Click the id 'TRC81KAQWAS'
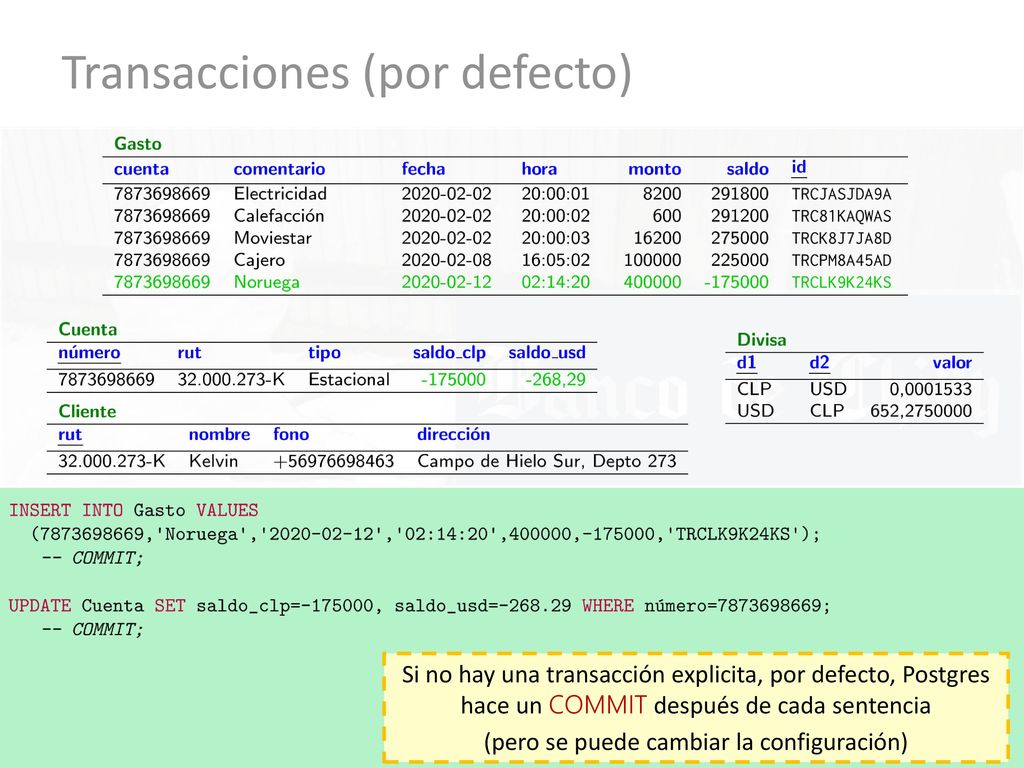 pos(841,216)
